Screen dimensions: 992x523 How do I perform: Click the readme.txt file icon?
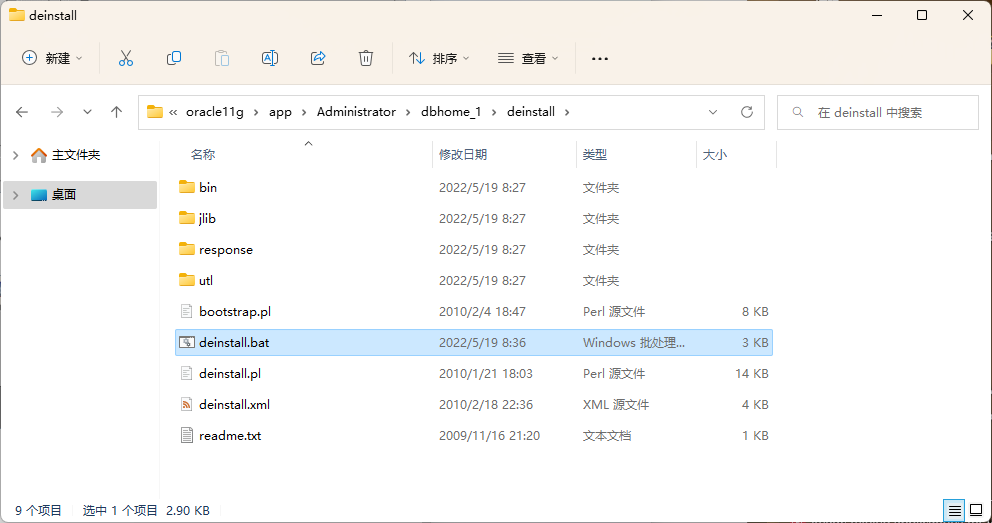click(x=187, y=435)
